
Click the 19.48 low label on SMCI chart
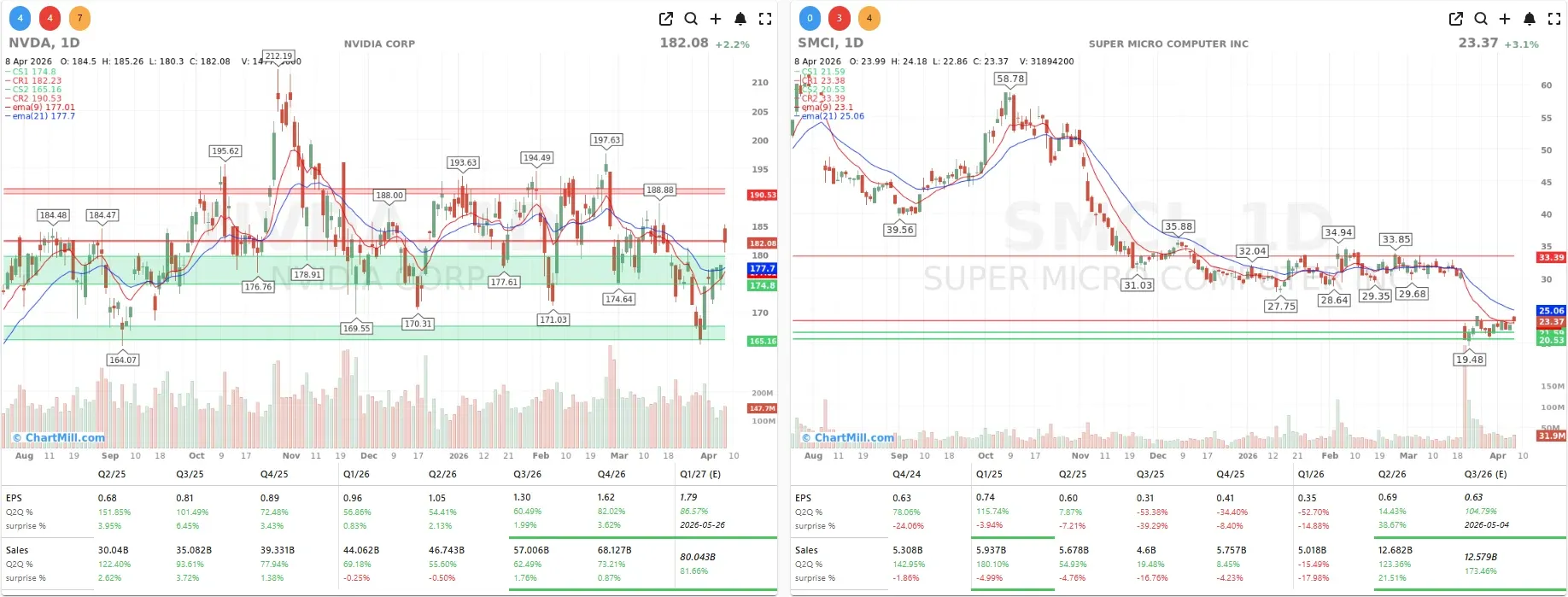(x=1470, y=360)
